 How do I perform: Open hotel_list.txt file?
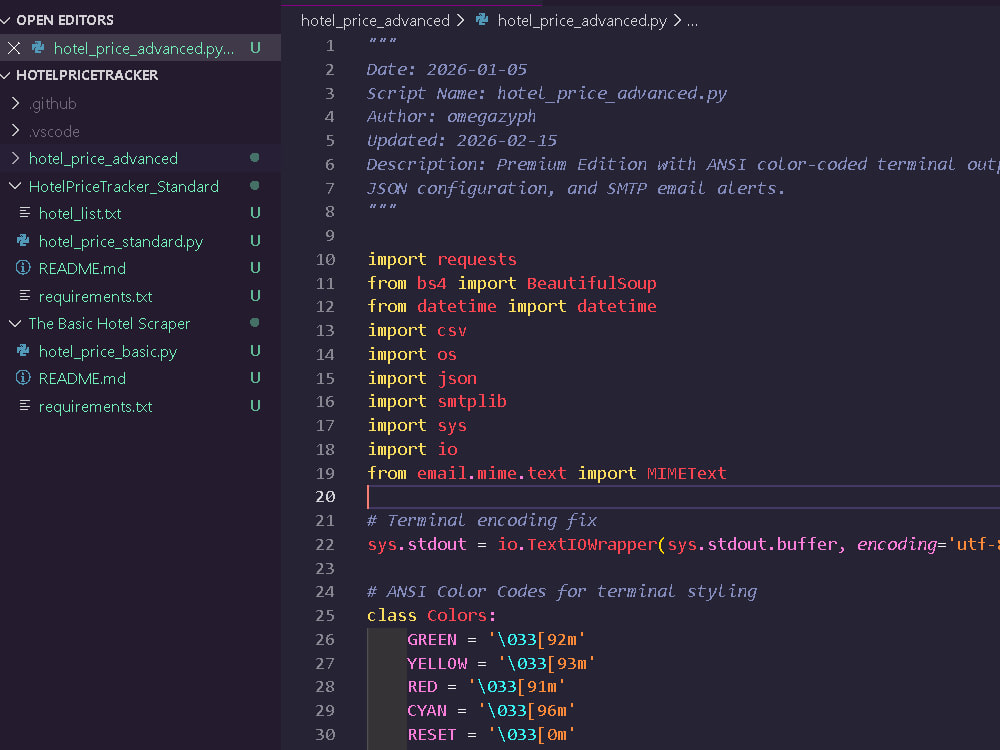click(x=80, y=214)
